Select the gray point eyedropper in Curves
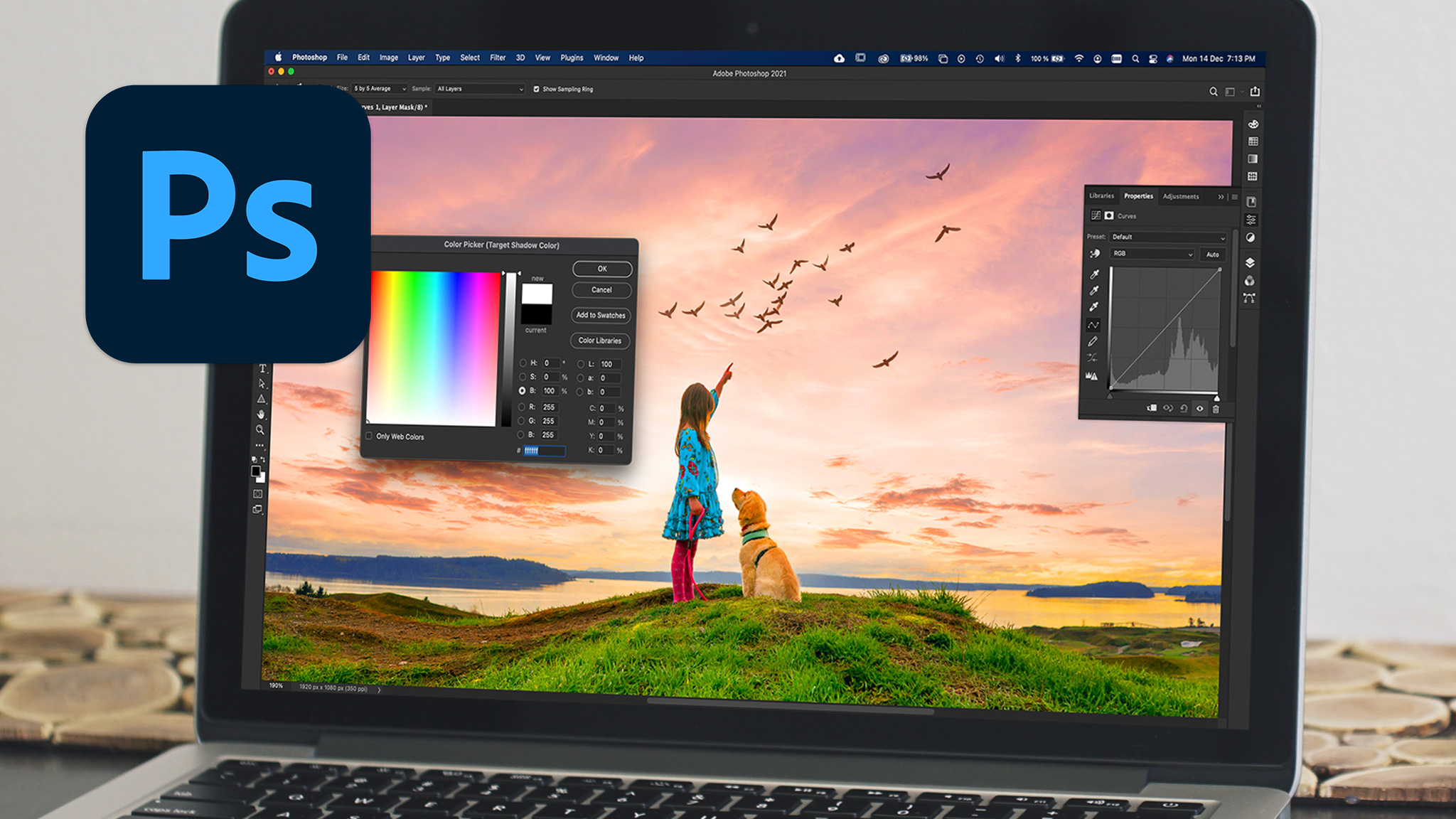1456x819 pixels. [x=1094, y=290]
